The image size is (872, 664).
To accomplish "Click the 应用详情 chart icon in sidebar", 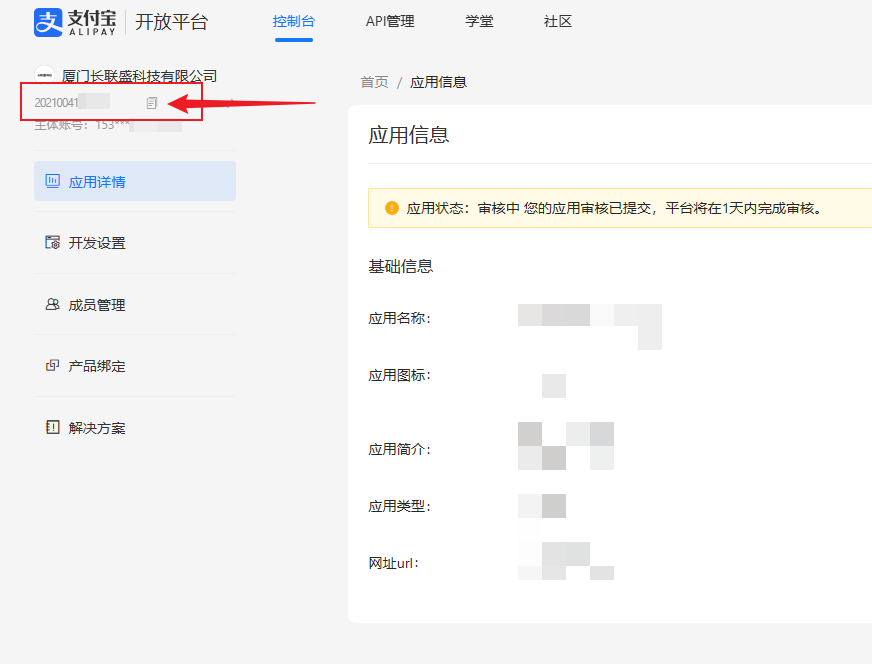I will 52,181.
